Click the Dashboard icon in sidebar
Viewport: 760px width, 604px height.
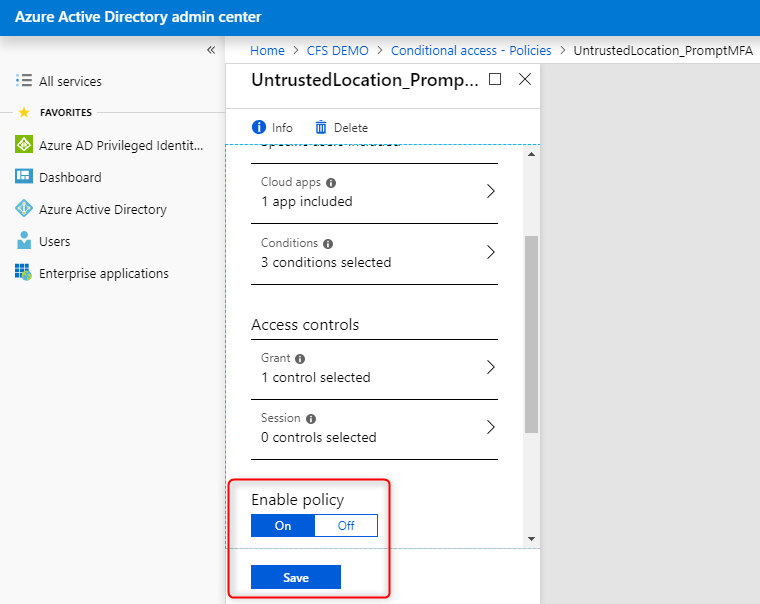pos(24,176)
